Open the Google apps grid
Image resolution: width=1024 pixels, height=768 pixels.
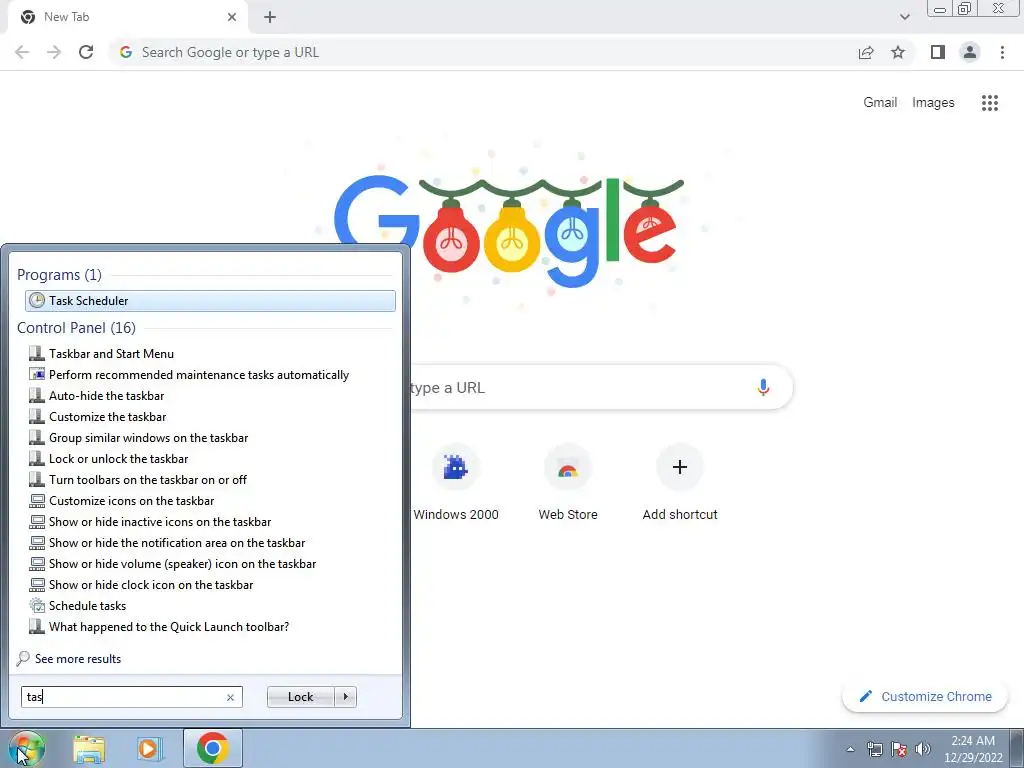[x=989, y=103]
